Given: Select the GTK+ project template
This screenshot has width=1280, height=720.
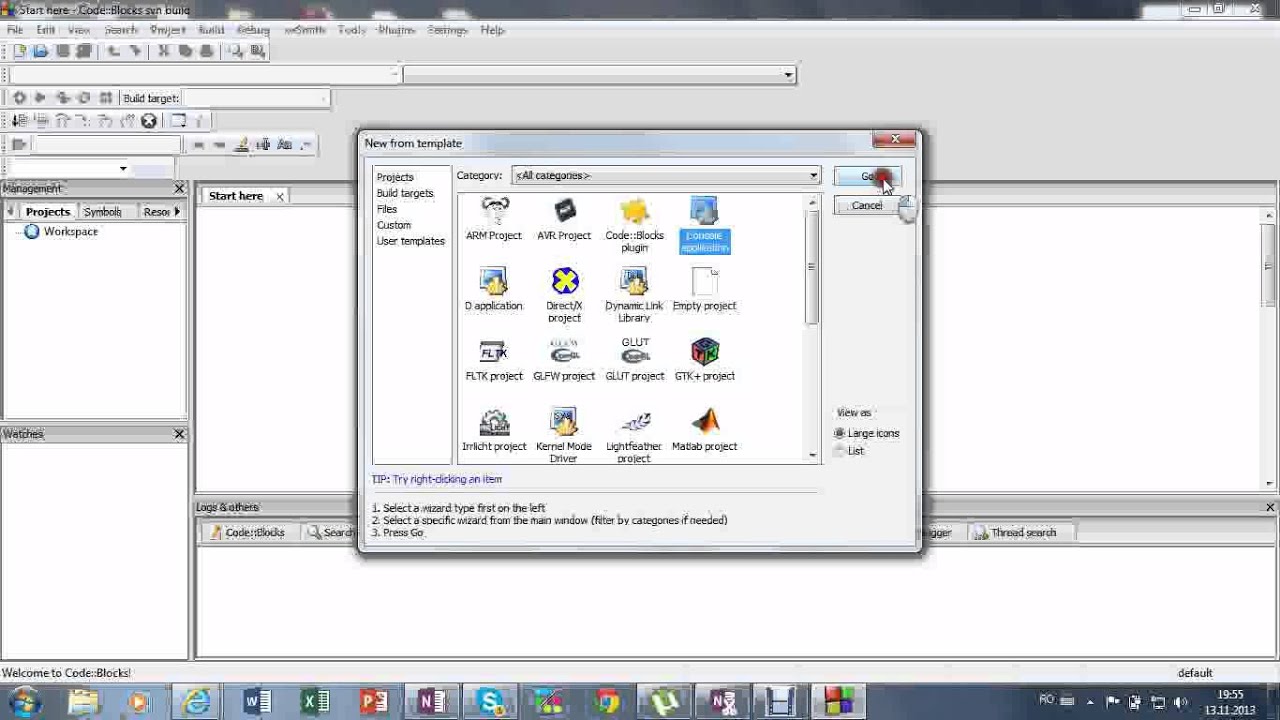Looking at the screenshot, I should point(705,360).
